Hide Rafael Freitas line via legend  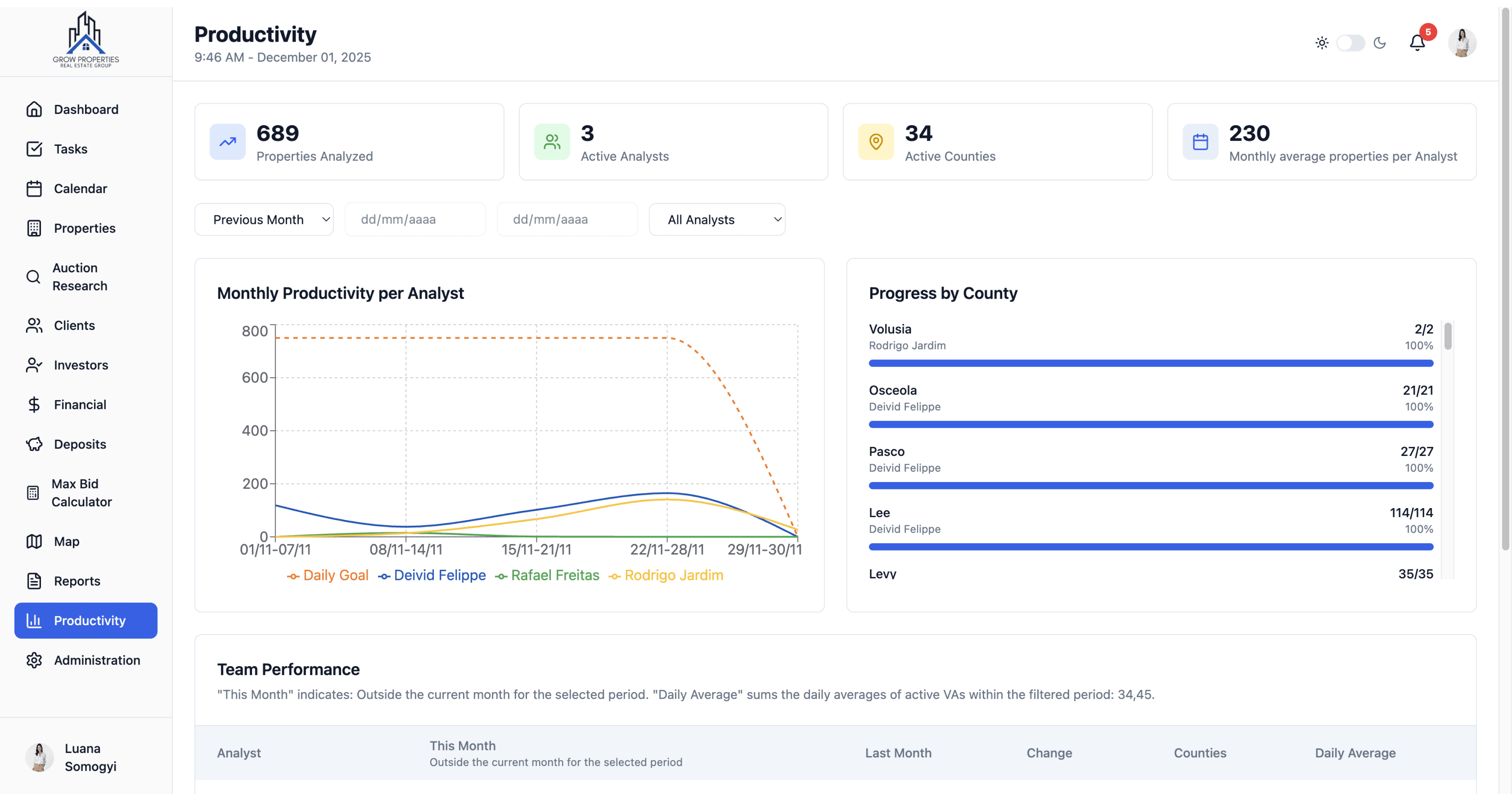coord(547,575)
